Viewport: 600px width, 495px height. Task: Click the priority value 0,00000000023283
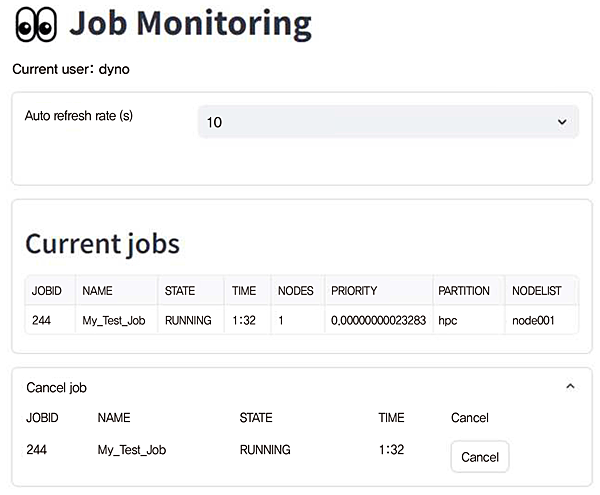[x=378, y=321]
